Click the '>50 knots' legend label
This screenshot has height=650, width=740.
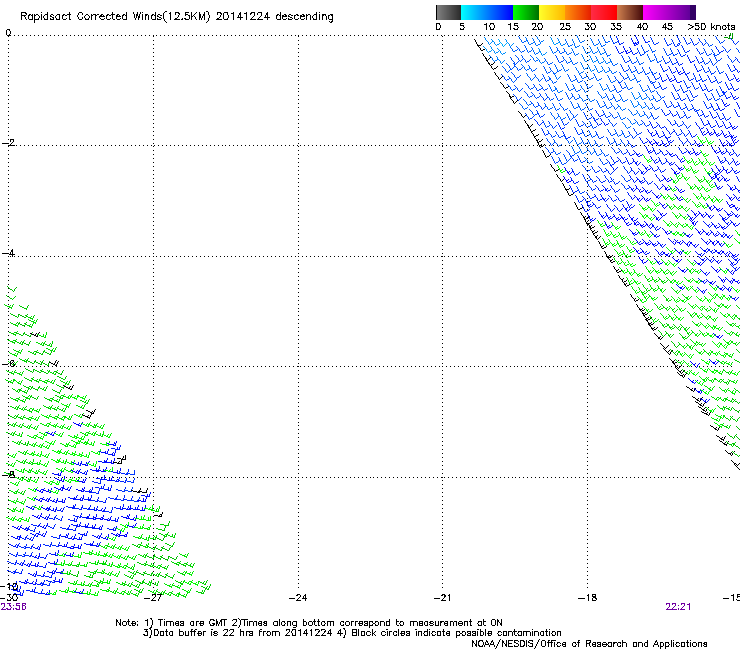(711, 27)
